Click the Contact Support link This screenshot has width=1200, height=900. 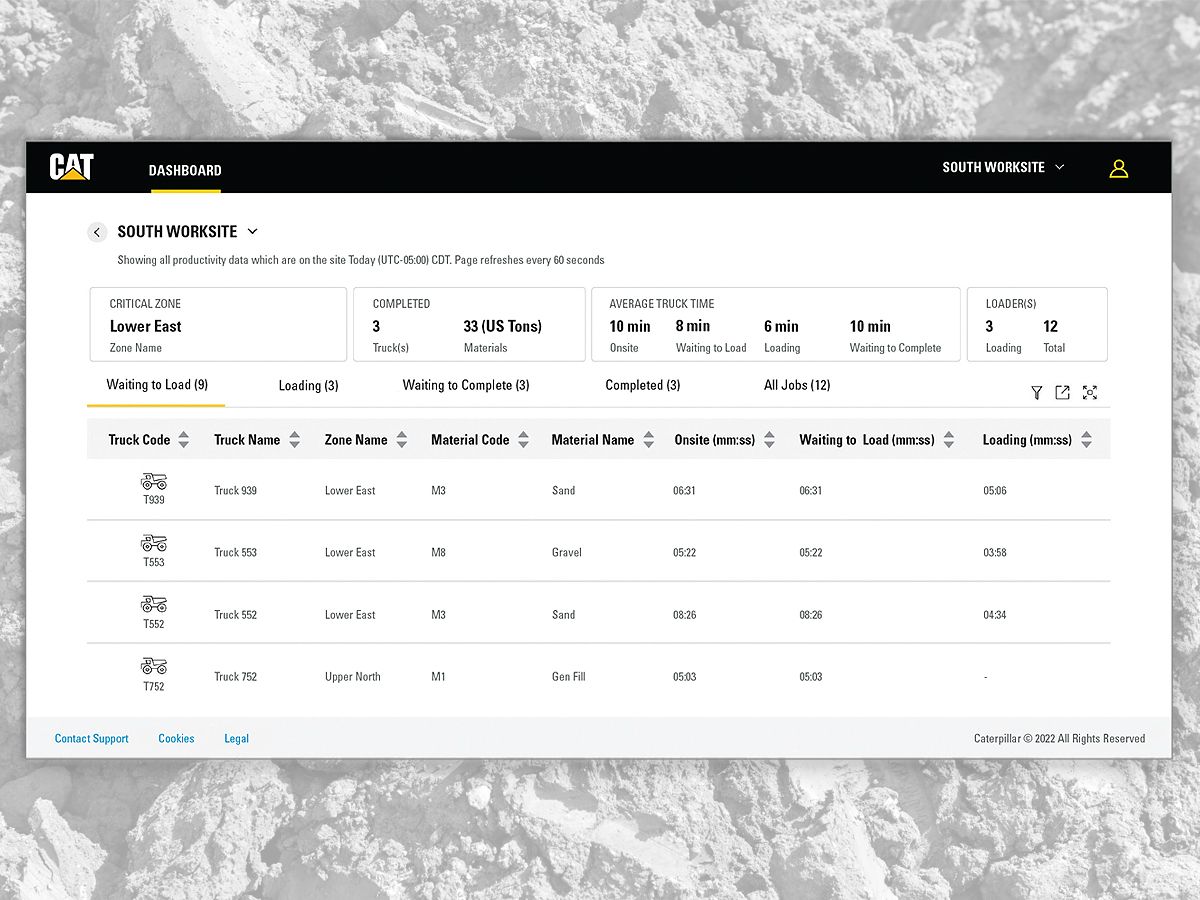click(x=91, y=739)
